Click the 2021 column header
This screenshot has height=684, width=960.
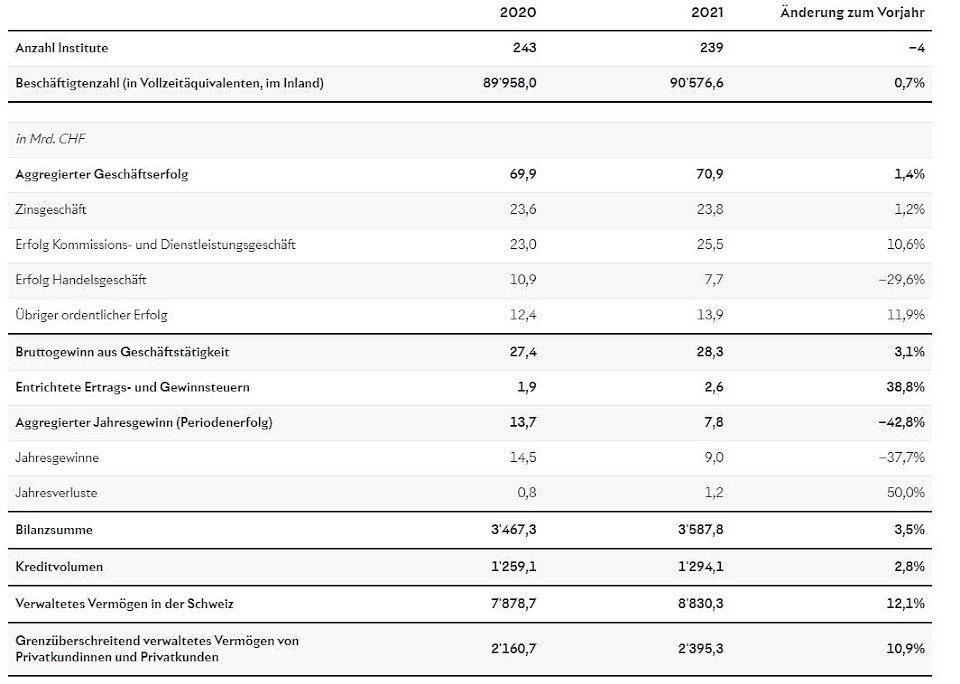pyautogui.click(x=704, y=13)
